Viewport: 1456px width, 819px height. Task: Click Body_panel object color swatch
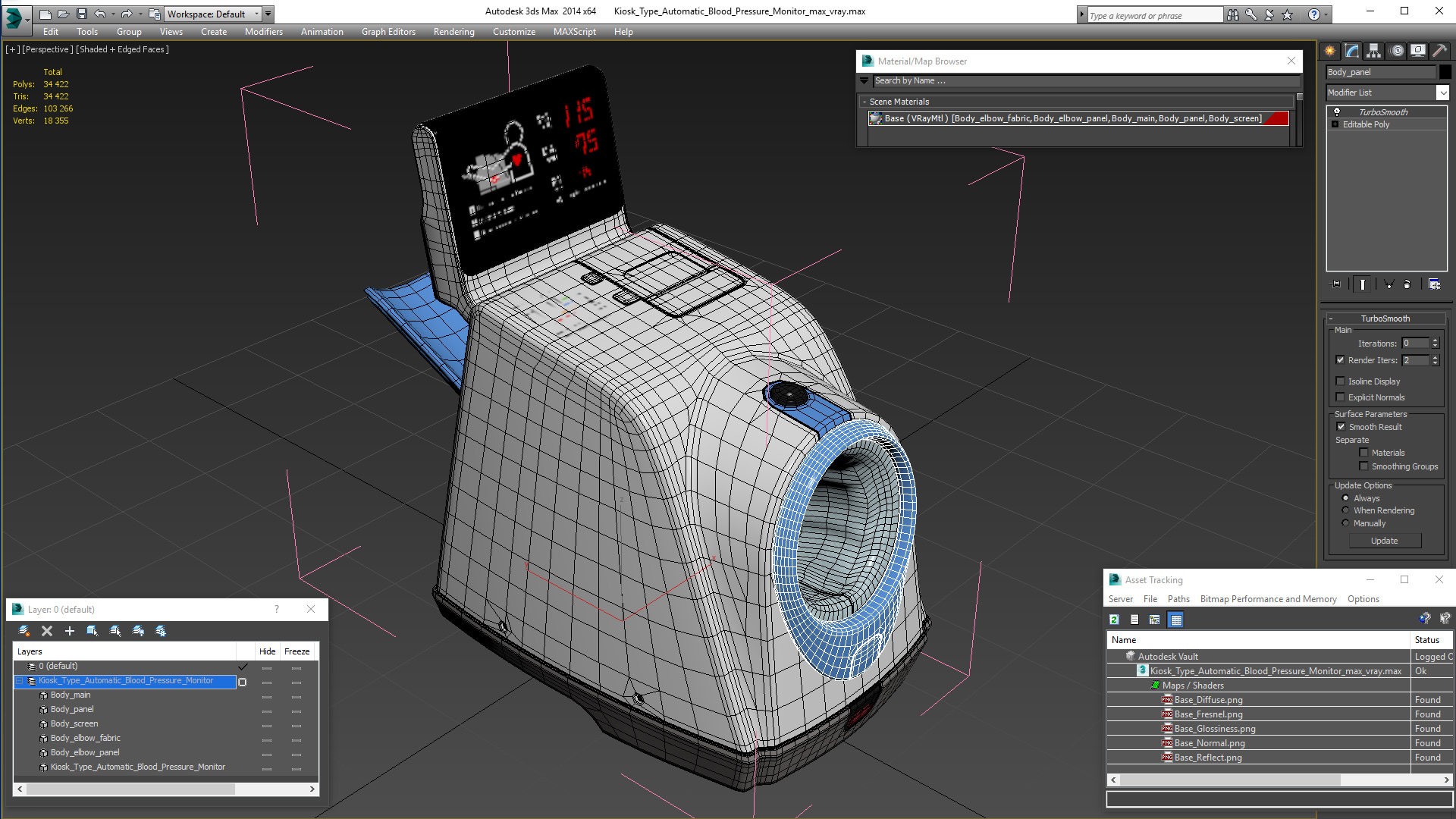(x=1445, y=72)
